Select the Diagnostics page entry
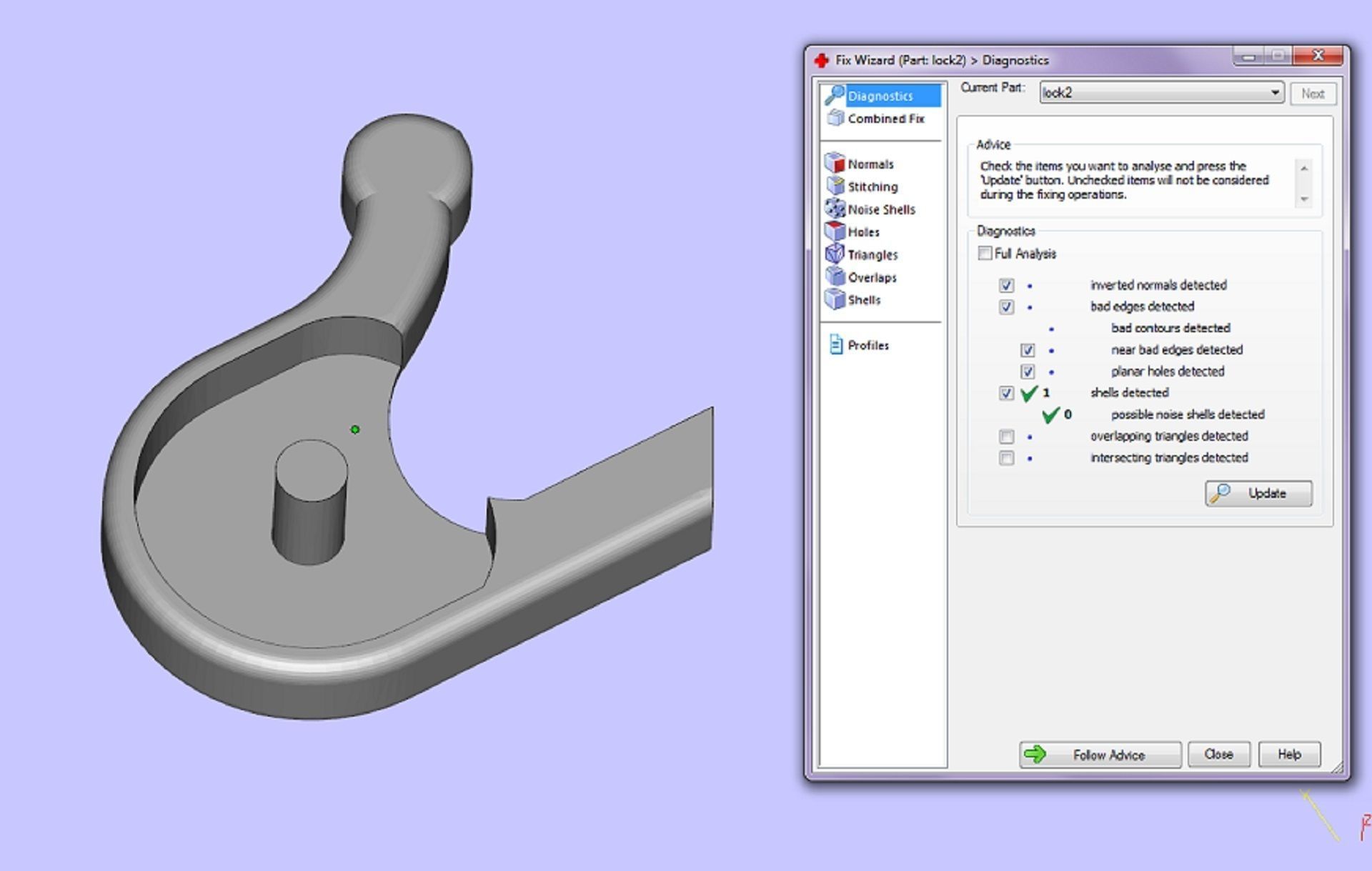This screenshot has width=1372, height=871. pos(880,96)
